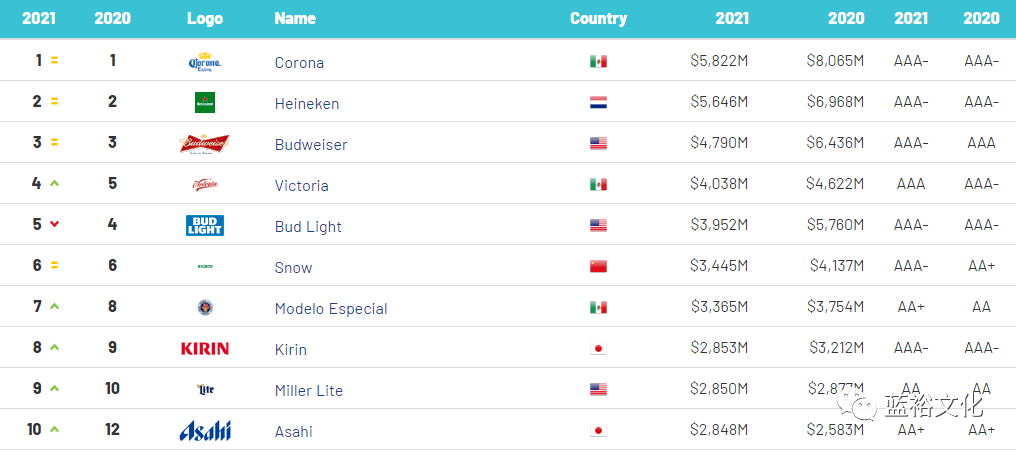Image resolution: width=1016 pixels, height=450 pixels.
Task: Click the green Heineken logo
Action: pos(205,103)
